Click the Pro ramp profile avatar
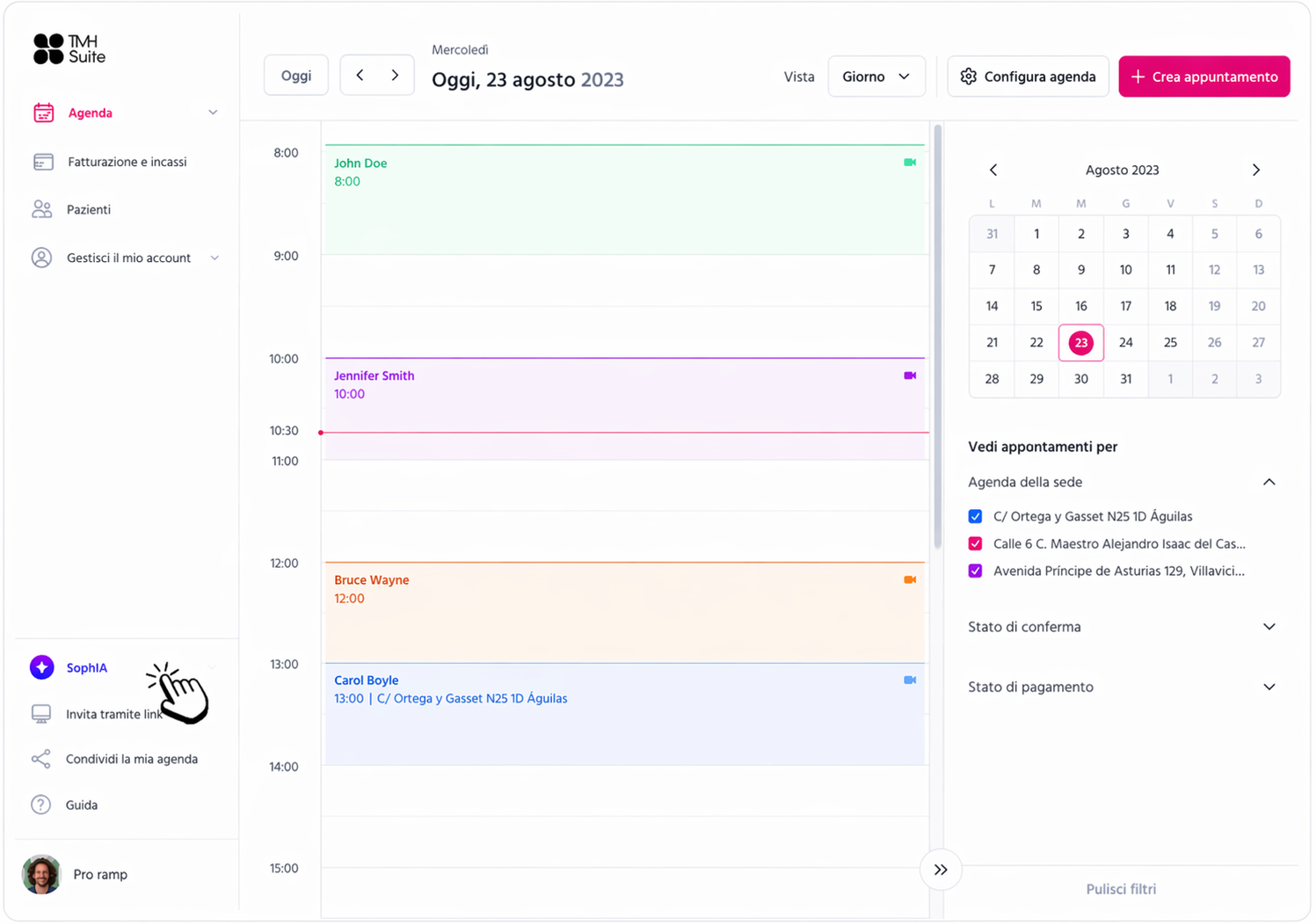This screenshot has width=1316, height=924. pyautogui.click(x=41, y=875)
